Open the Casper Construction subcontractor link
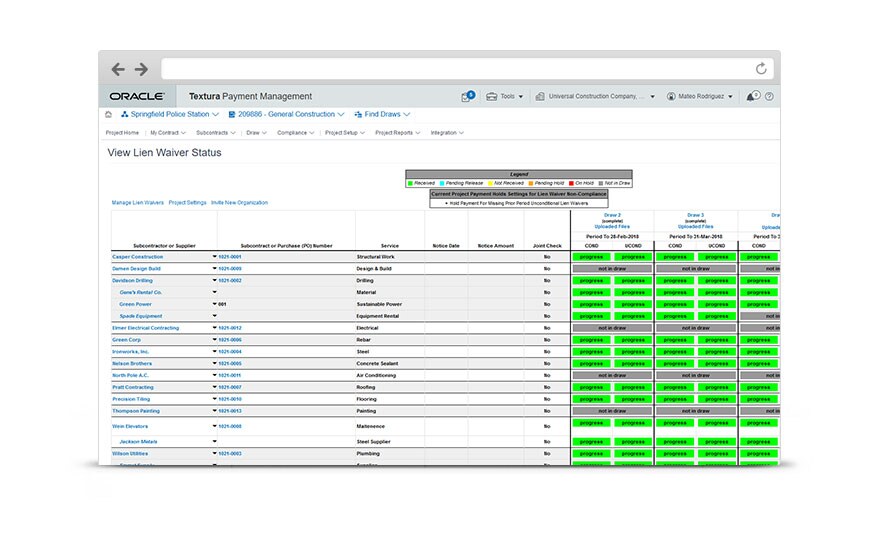The image size is (880, 533). pyautogui.click(x=137, y=257)
